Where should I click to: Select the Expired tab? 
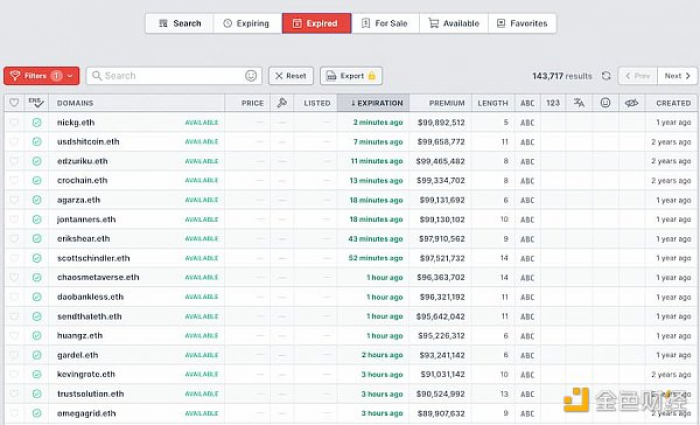[x=317, y=23]
